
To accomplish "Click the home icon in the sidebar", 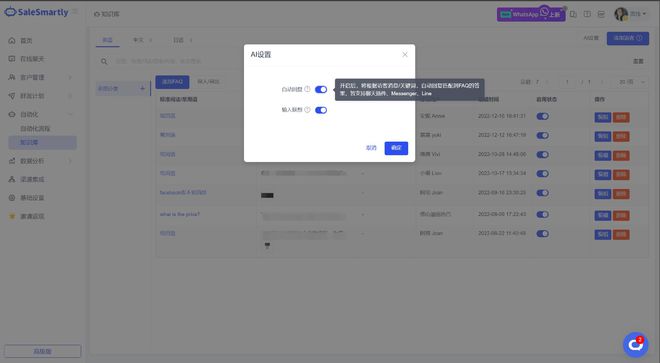I will (12, 40).
